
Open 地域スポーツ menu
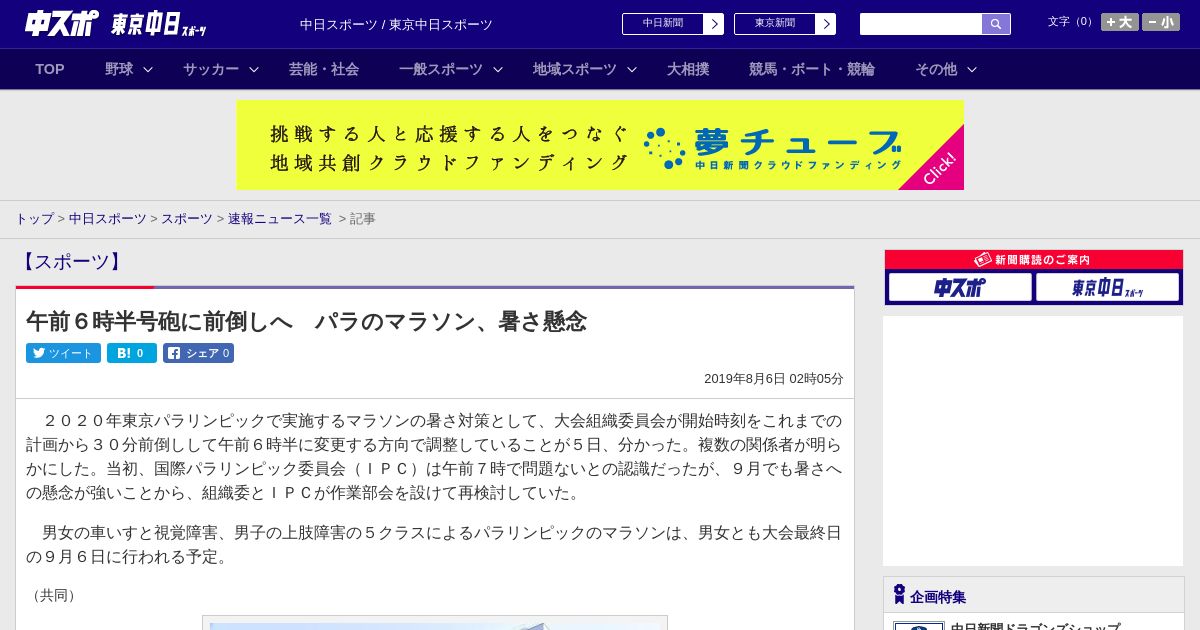[x=575, y=69]
